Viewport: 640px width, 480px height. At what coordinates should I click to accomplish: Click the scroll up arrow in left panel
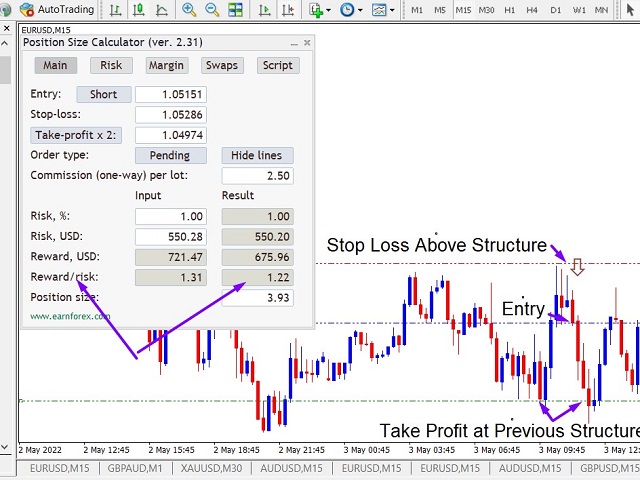click(x=5, y=43)
